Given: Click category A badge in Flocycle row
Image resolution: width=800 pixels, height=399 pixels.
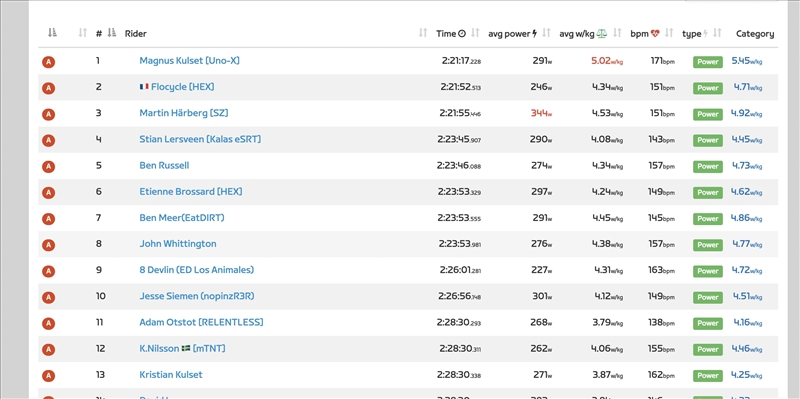Looking at the screenshot, I should [x=48, y=88].
